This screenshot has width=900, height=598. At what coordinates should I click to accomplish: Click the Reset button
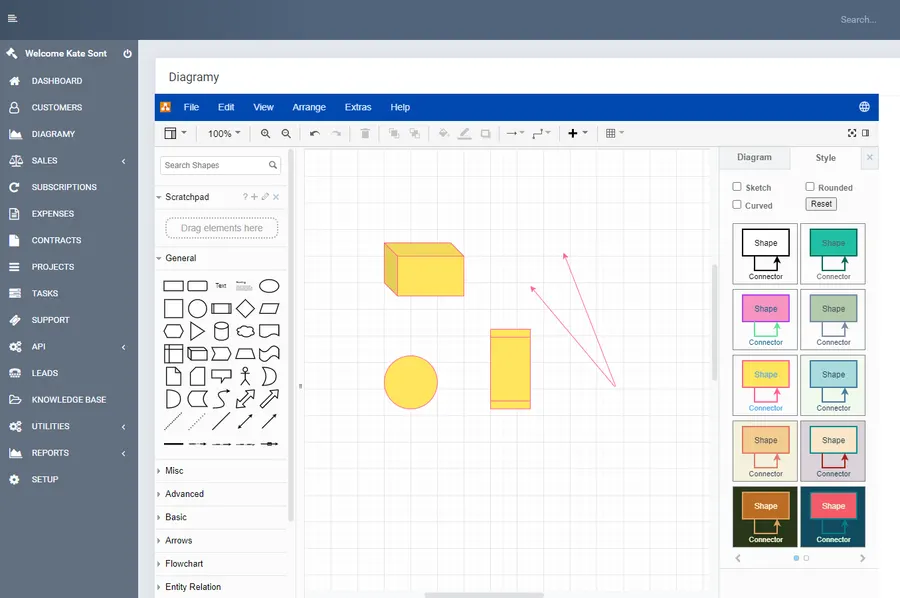pos(821,204)
